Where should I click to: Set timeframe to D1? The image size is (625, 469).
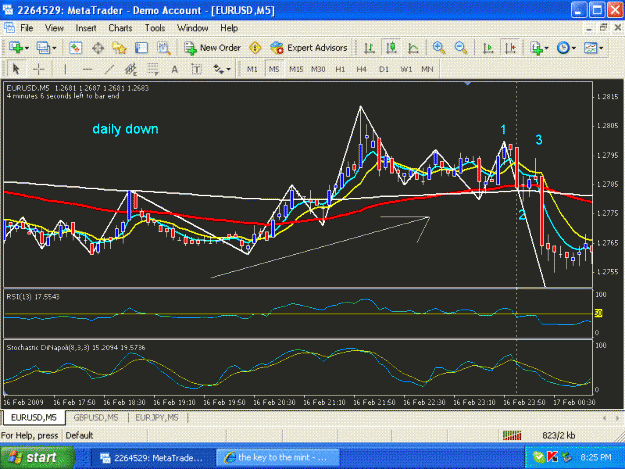coord(384,69)
